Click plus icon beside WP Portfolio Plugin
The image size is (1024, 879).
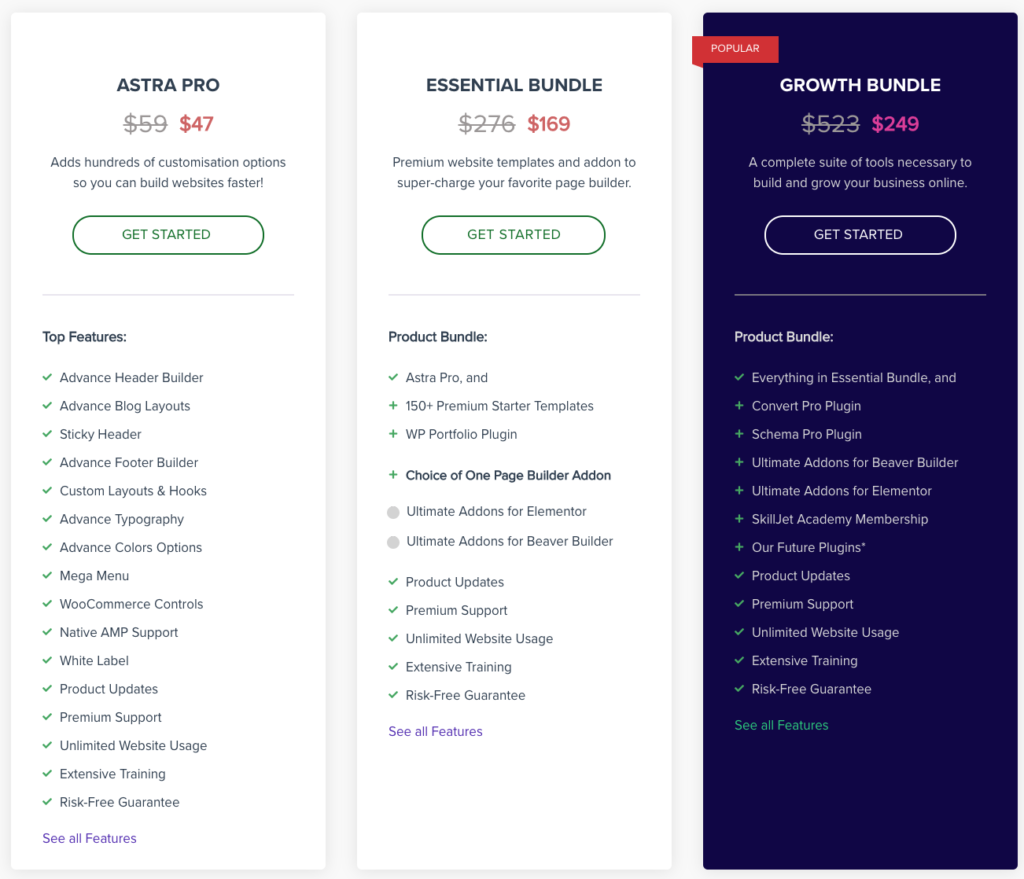coord(393,434)
